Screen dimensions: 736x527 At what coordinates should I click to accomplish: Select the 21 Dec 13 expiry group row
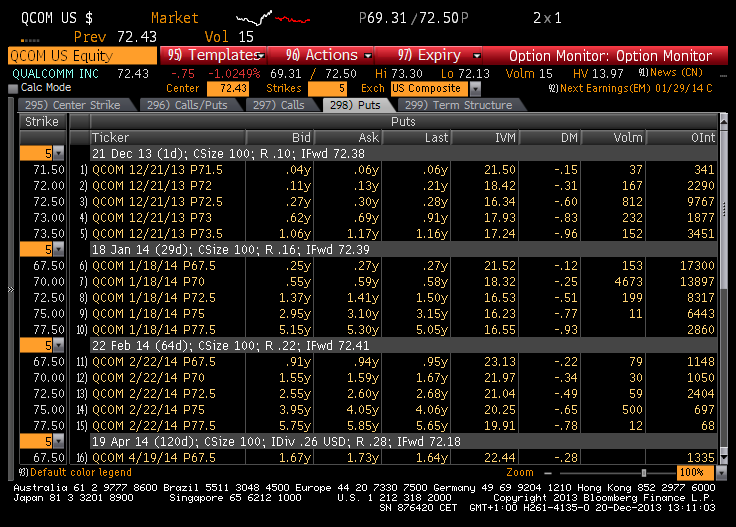[404, 153]
